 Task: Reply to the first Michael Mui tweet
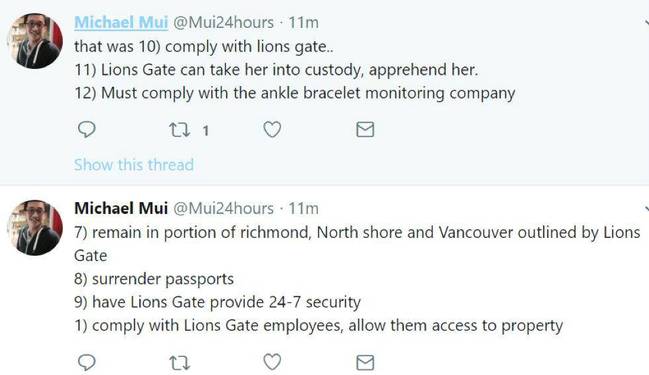[x=87, y=130]
